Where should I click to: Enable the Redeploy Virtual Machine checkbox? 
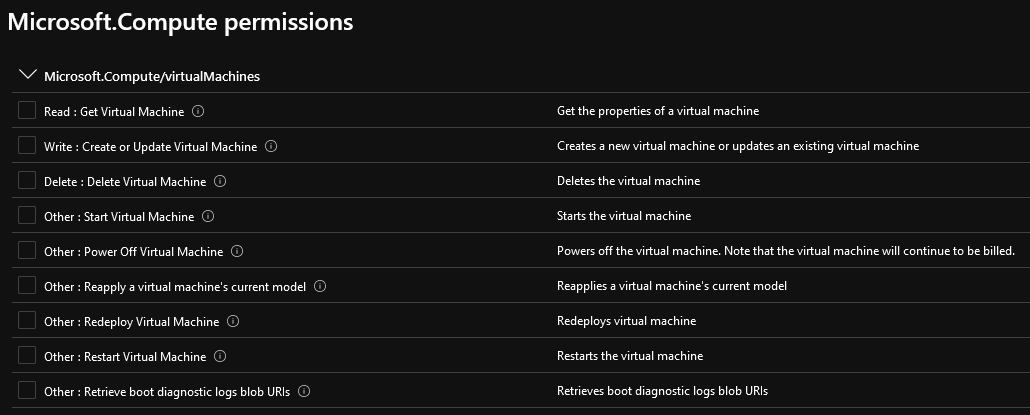tap(27, 320)
